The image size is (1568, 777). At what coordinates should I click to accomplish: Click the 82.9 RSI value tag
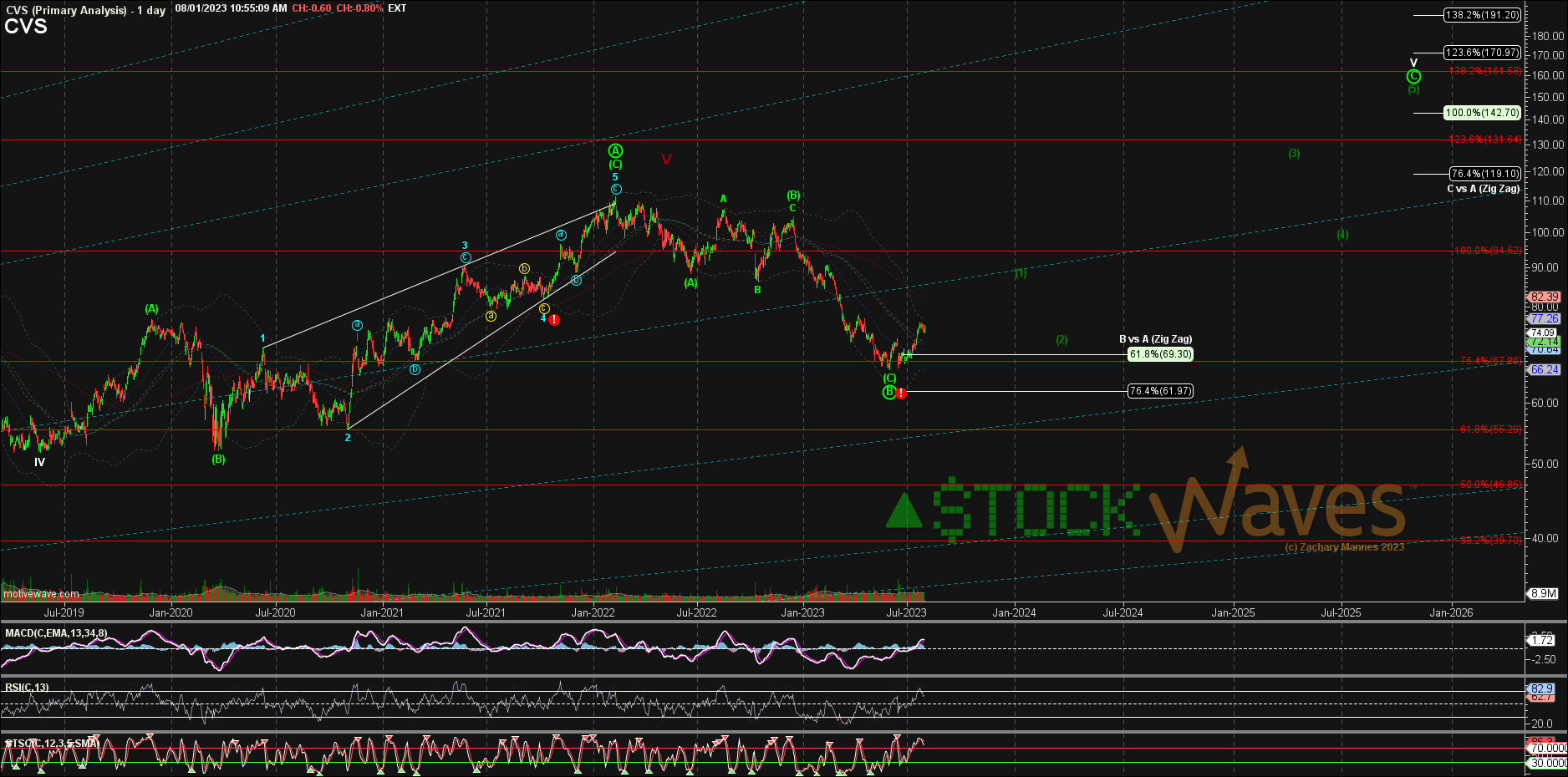click(x=1541, y=688)
